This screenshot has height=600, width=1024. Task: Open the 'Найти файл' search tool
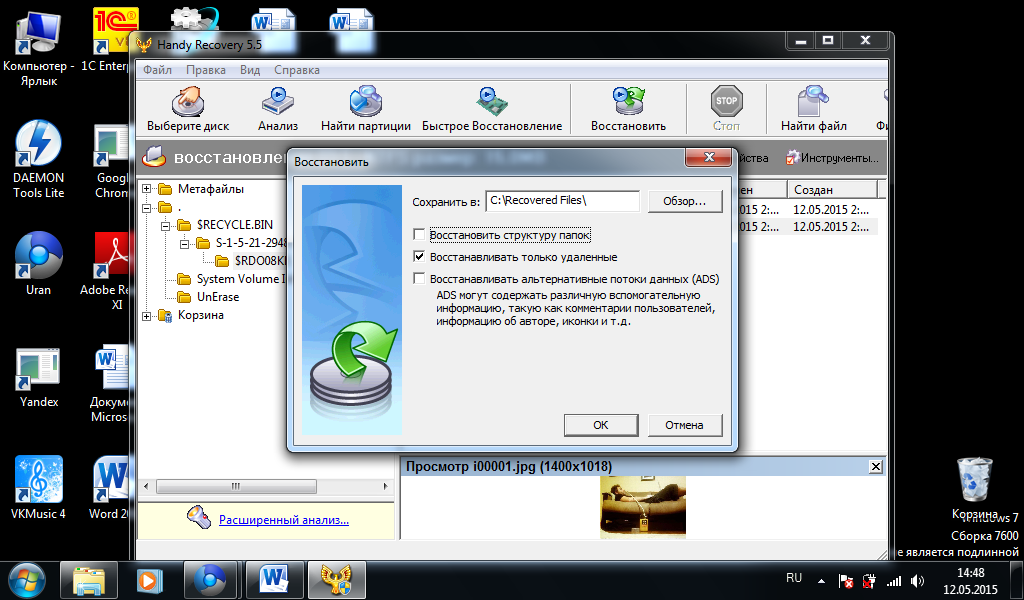point(814,109)
